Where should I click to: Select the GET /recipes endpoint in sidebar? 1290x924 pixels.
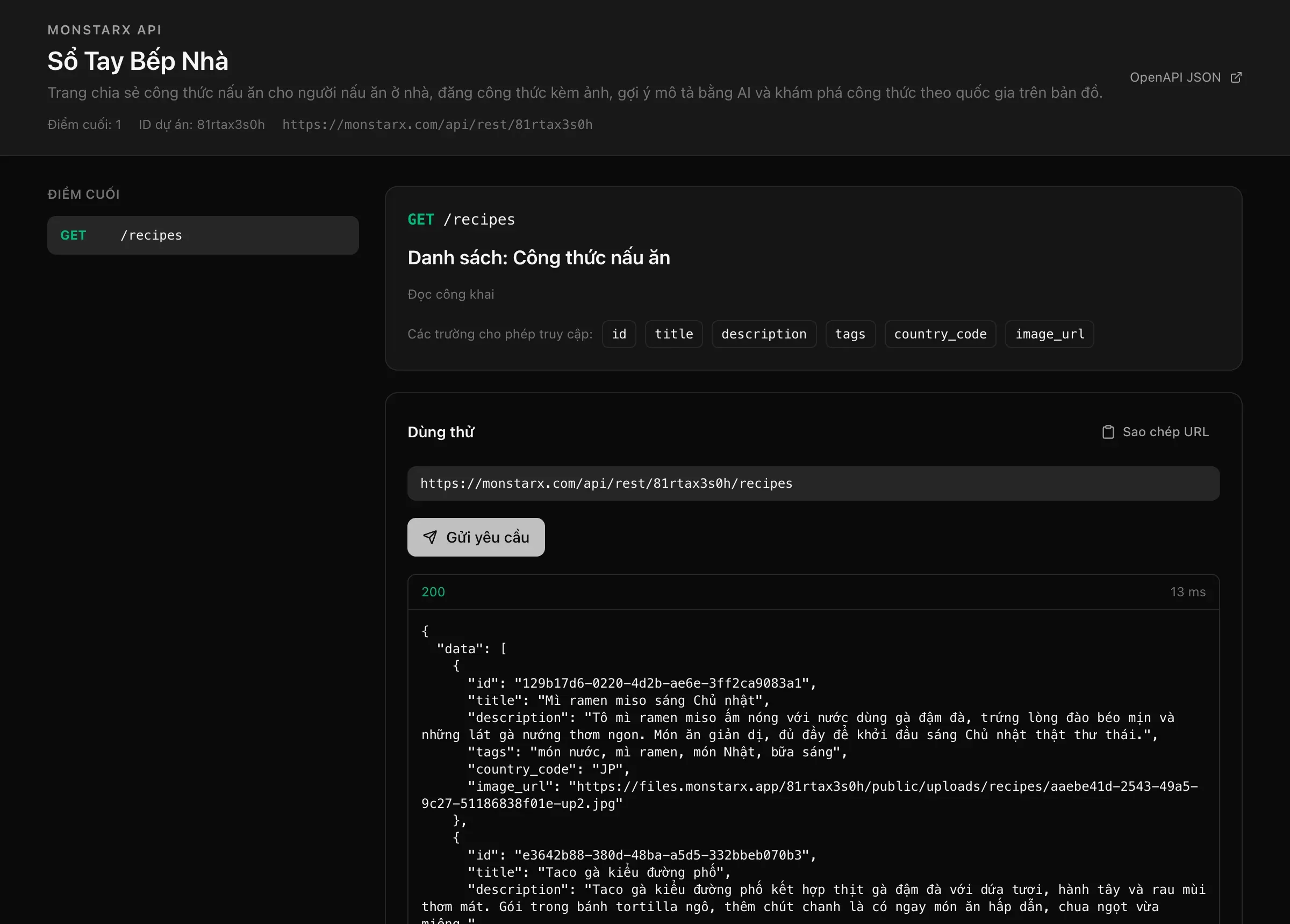click(203, 235)
